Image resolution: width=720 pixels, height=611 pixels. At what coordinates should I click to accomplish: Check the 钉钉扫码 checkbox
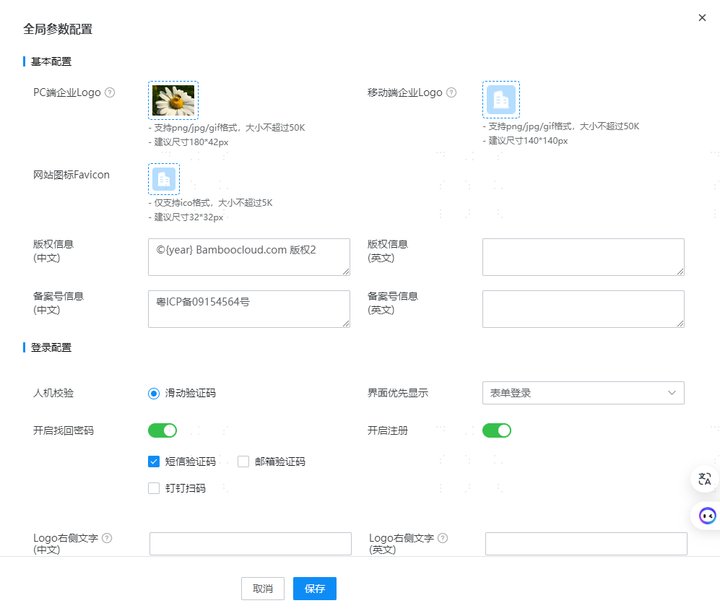click(x=154, y=488)
